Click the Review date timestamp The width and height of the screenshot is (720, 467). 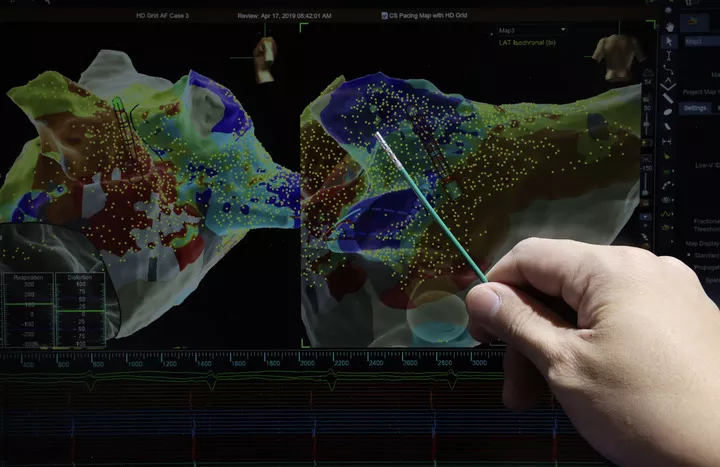pyautogui.click(x=292, y=16)
